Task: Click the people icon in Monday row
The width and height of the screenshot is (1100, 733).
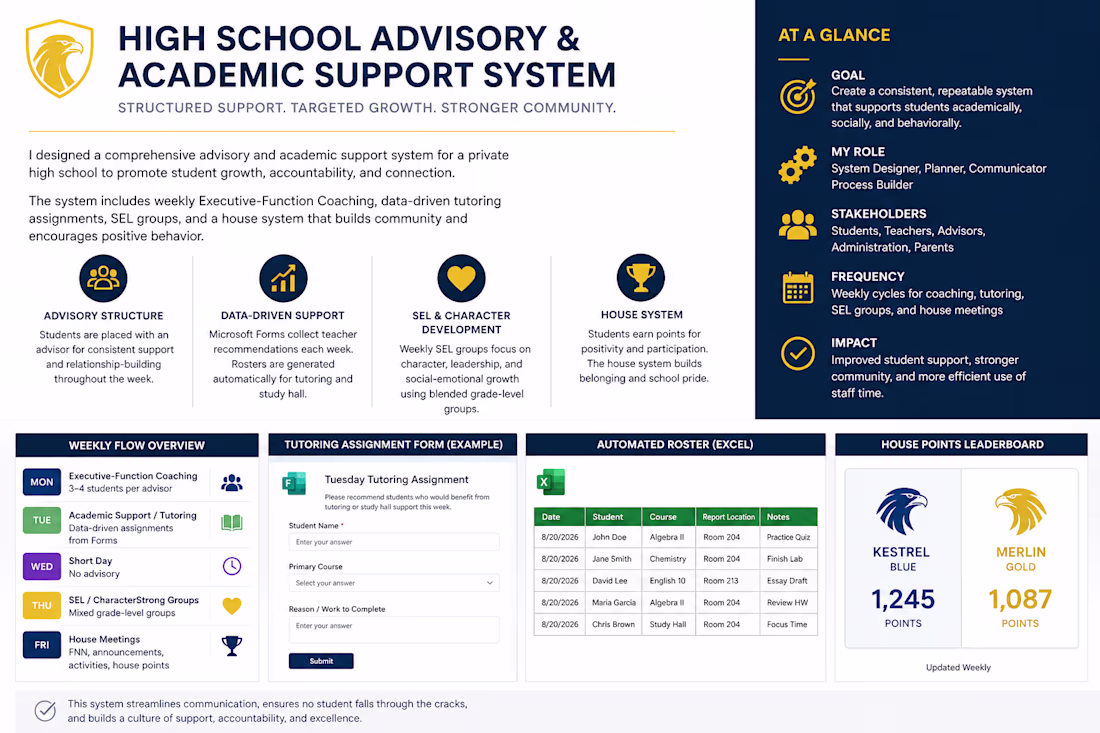Action: coord(232,483)
